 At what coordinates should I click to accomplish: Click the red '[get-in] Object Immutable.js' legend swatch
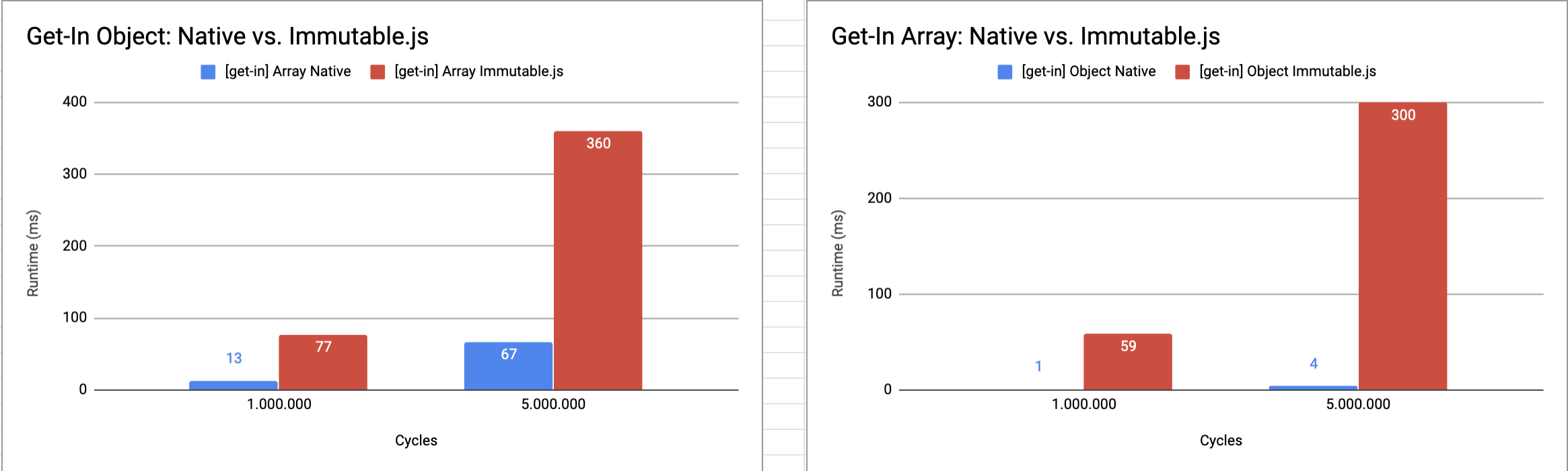tap(1182, 72)
